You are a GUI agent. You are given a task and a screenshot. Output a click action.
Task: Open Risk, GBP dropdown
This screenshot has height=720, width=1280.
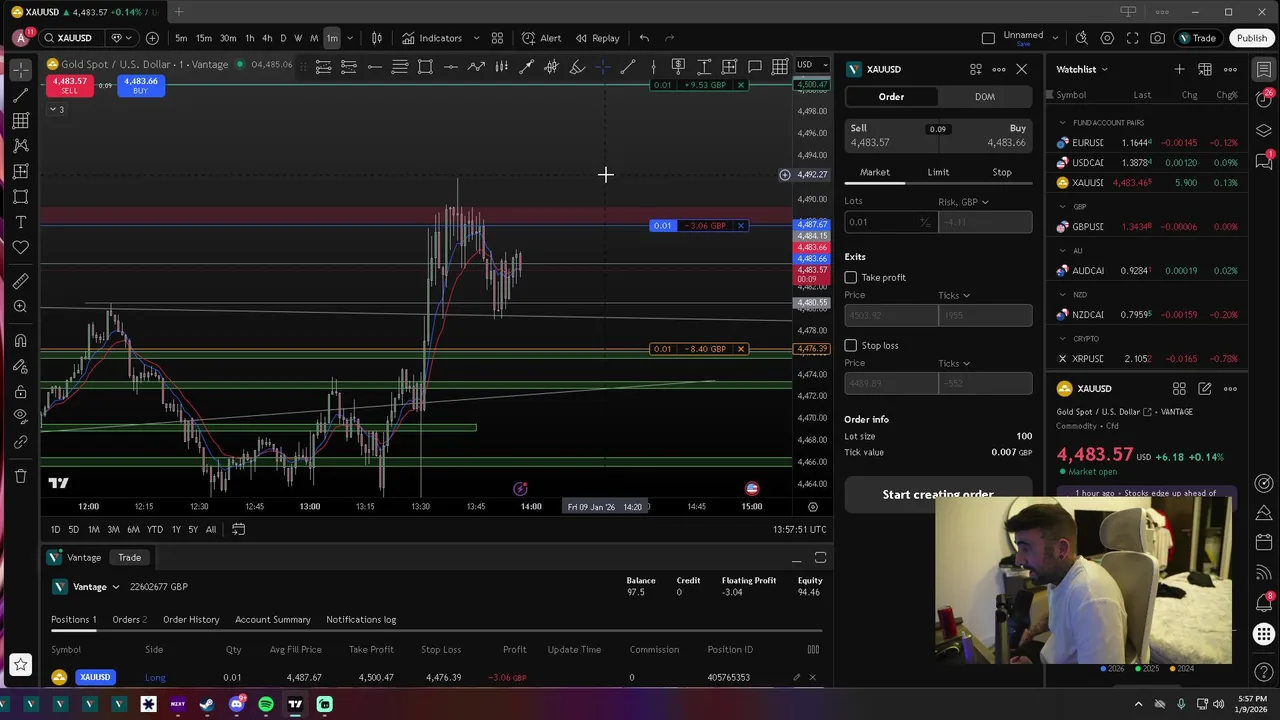click(x=963, y=202)
